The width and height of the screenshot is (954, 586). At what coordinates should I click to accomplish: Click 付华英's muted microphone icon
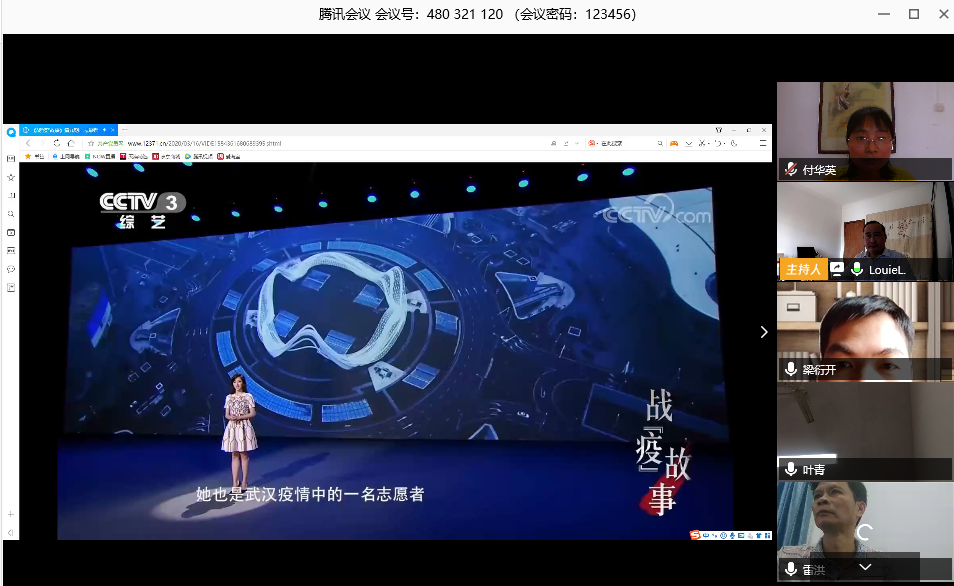(791, 170)
